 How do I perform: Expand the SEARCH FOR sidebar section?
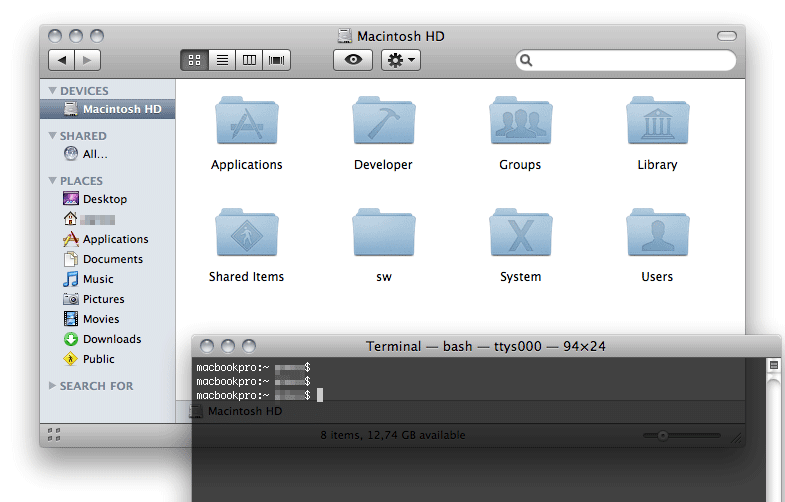click(52, 385)
